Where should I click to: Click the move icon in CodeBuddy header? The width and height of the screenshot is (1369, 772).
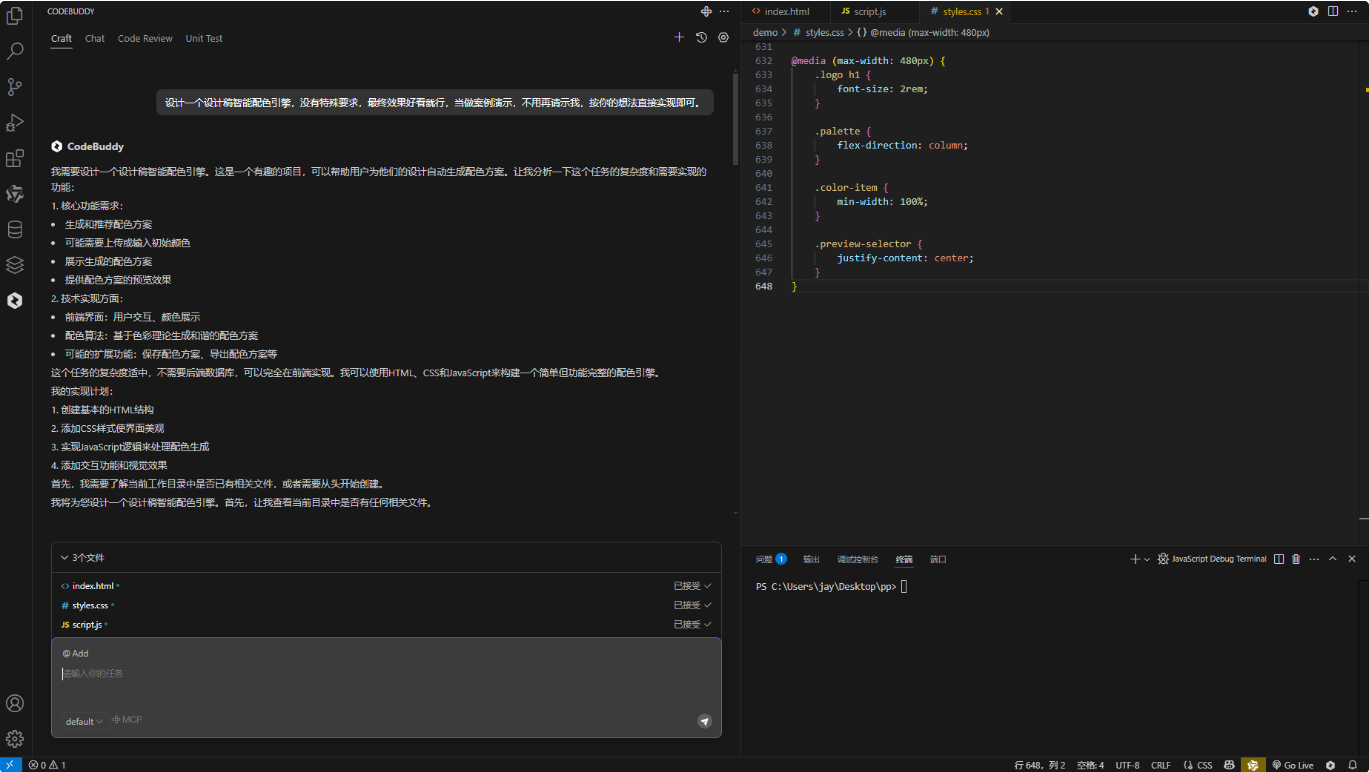706,11
